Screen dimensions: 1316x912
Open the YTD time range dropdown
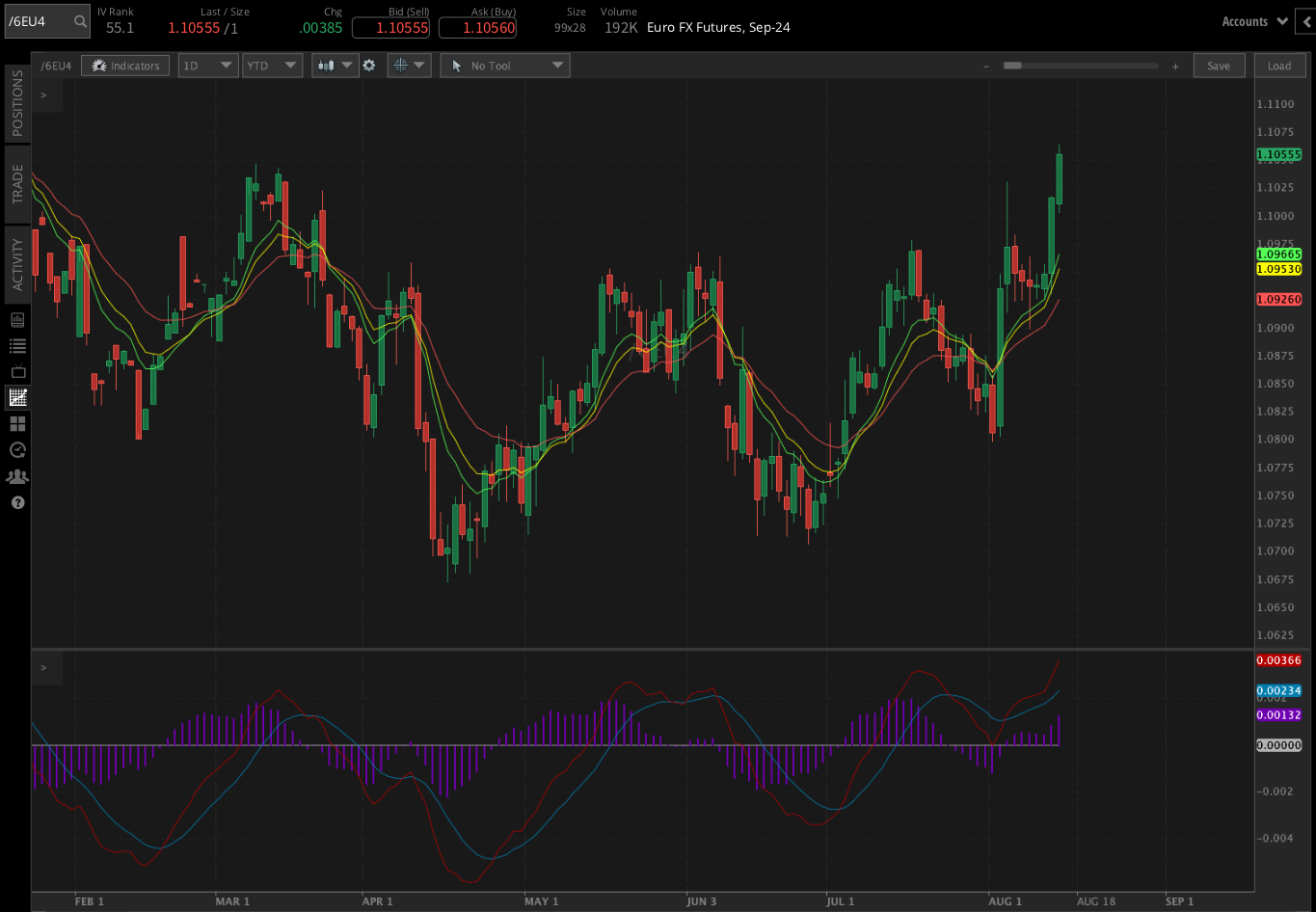(x=273, y=65)
